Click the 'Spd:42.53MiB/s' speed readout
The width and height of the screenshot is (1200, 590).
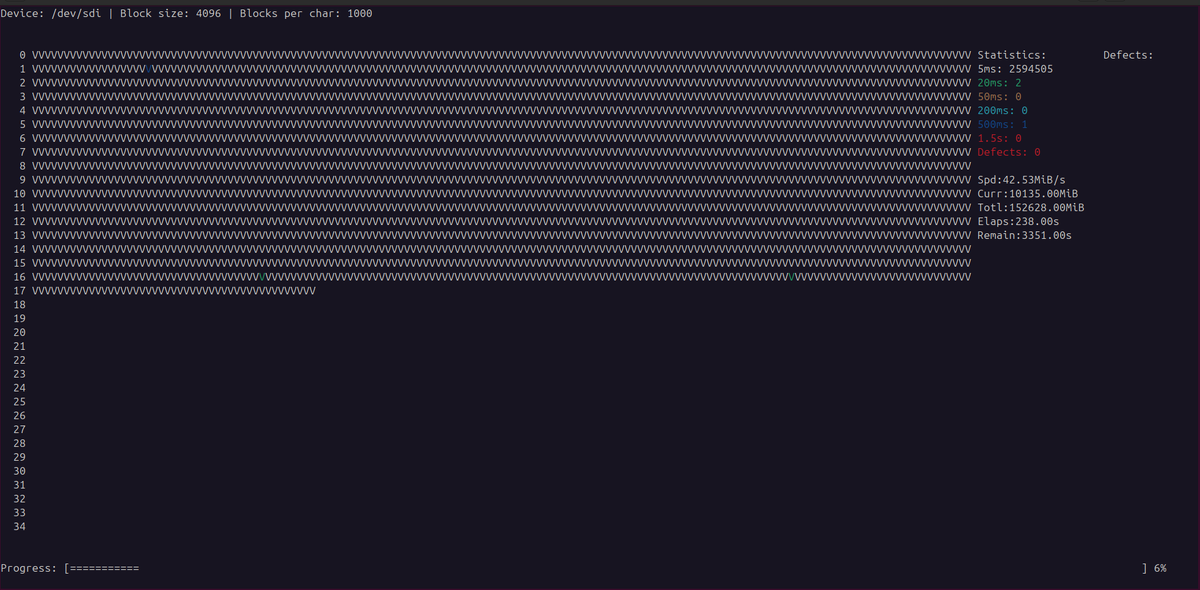(x=1021, y=180)
